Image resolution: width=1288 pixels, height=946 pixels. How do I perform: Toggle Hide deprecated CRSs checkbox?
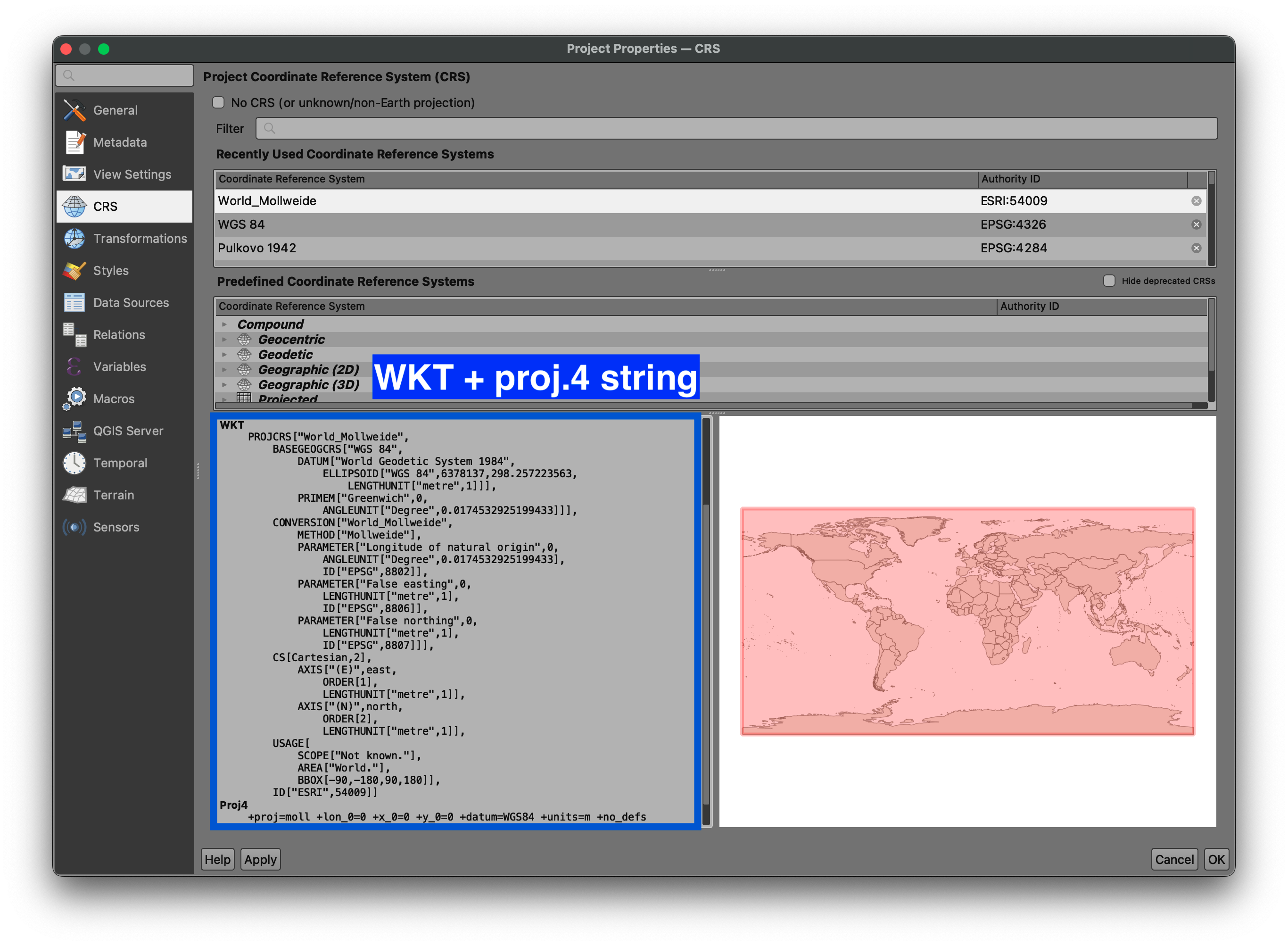coord(1109,281)
